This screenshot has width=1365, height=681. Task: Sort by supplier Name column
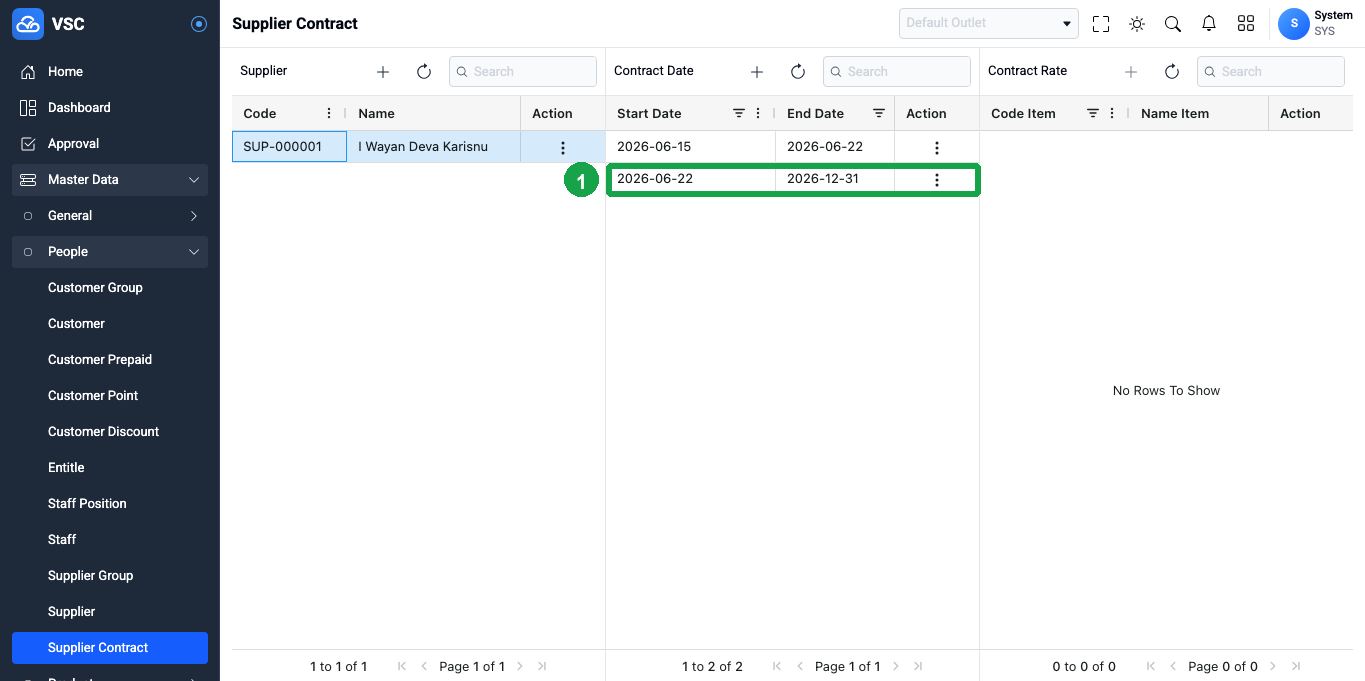click(x=377, y=113)
